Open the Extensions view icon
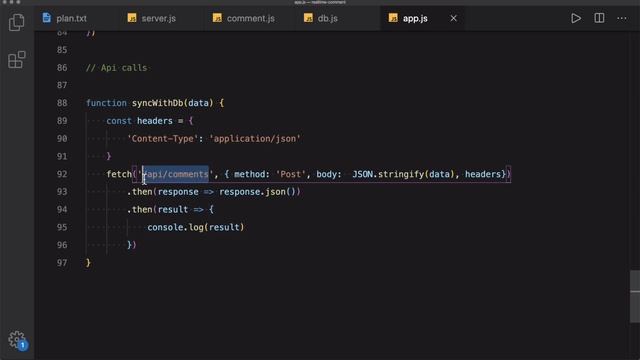 (17, 60)
